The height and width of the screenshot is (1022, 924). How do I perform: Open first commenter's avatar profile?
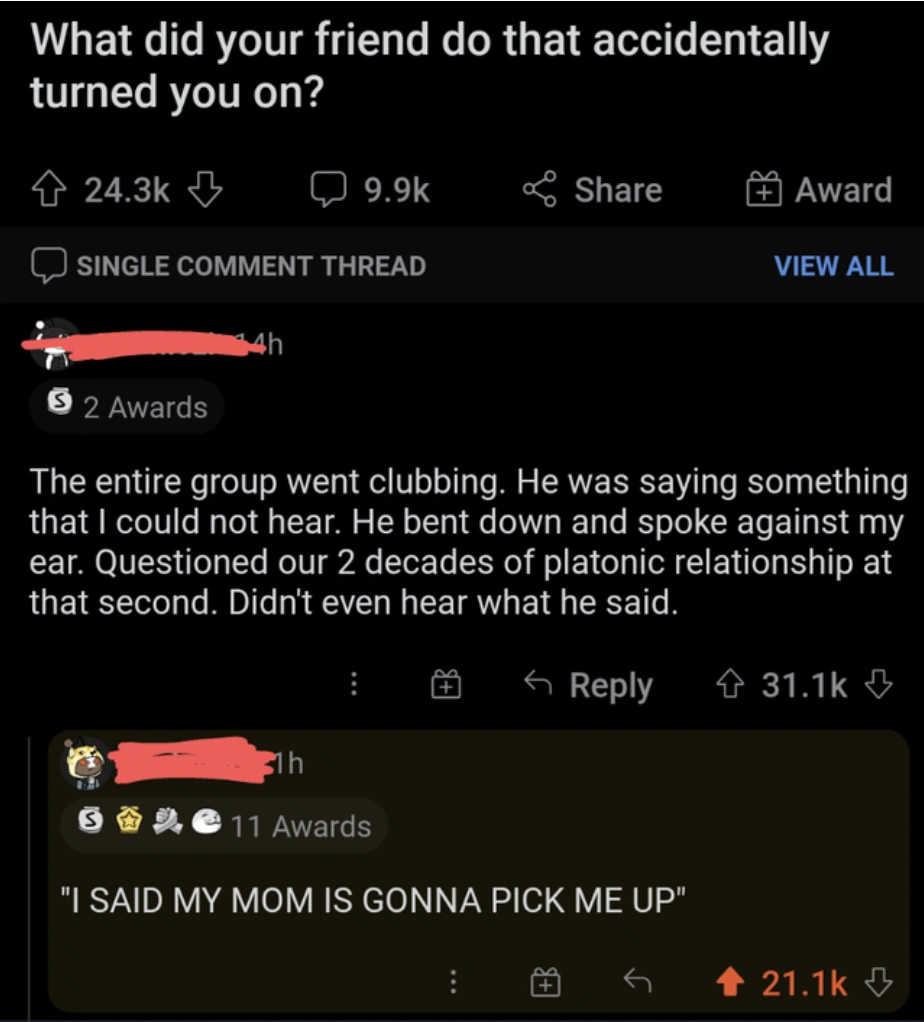(50, 346)
